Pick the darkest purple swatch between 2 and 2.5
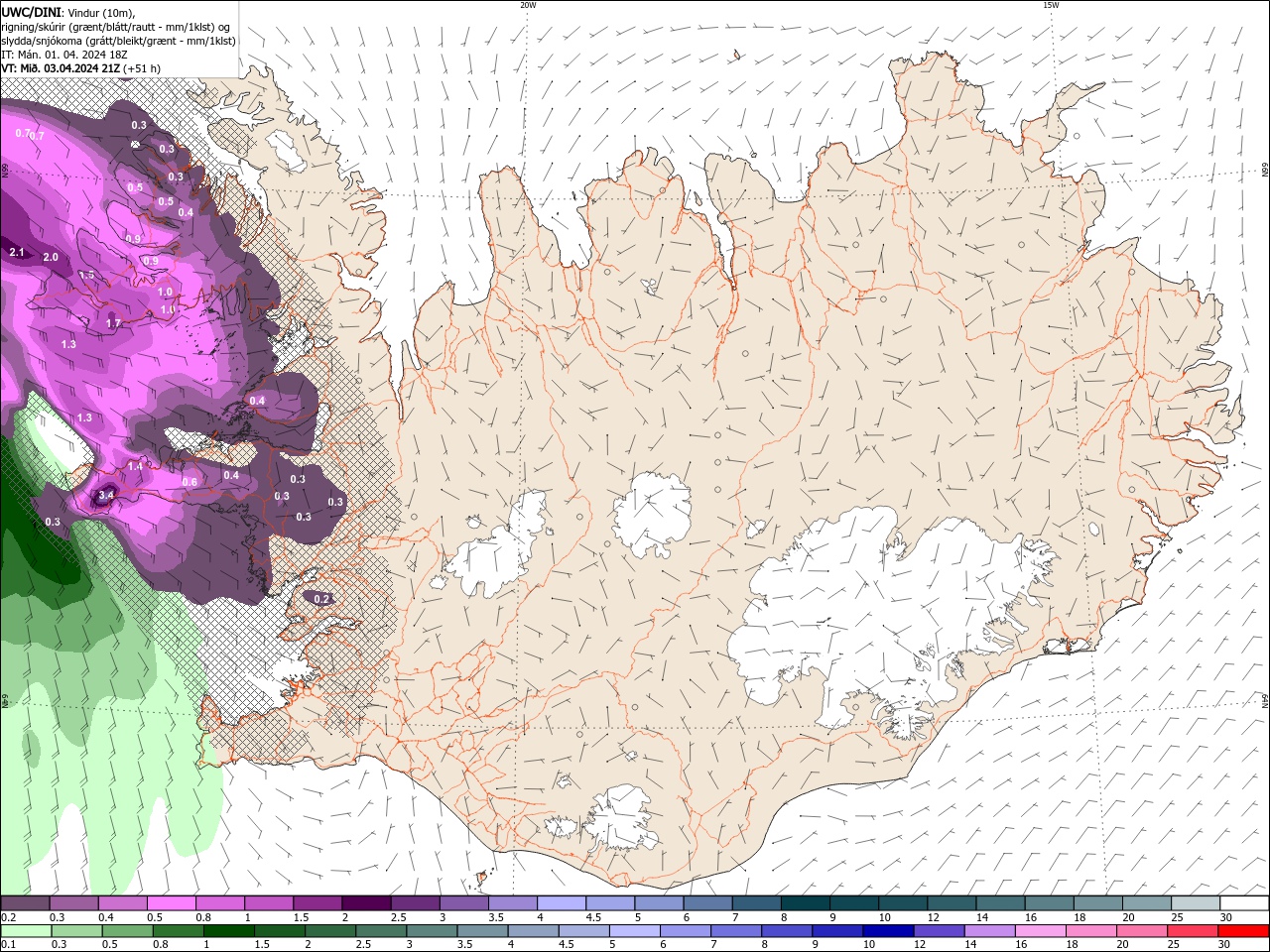Viewport: 1270px width, 952px height. tap(366, 903)
